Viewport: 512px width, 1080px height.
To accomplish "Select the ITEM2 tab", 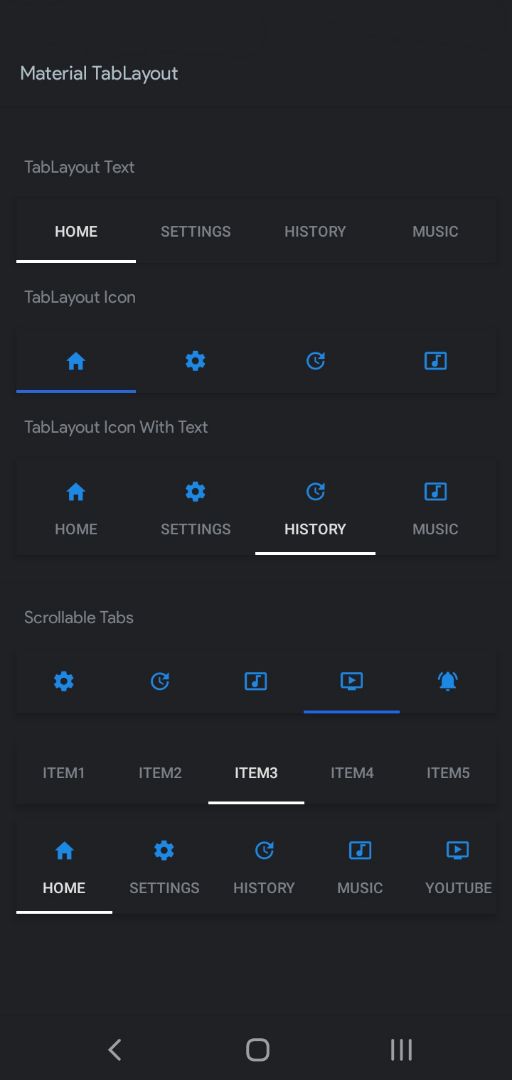I will point(160,773).
